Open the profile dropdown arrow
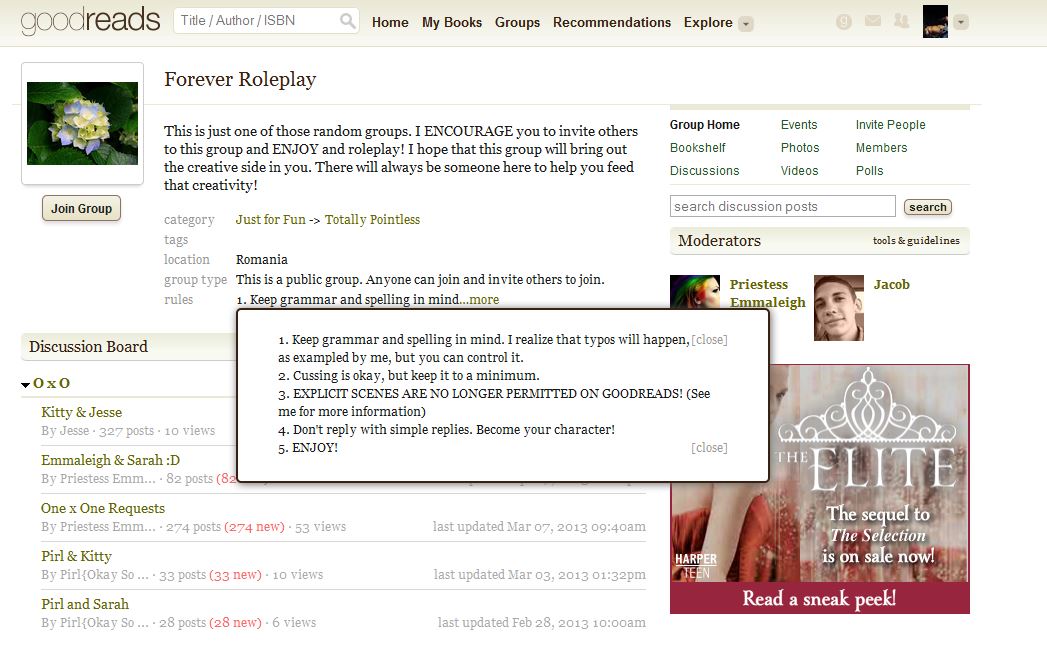 pyautogui.click(x=961, y=22)
